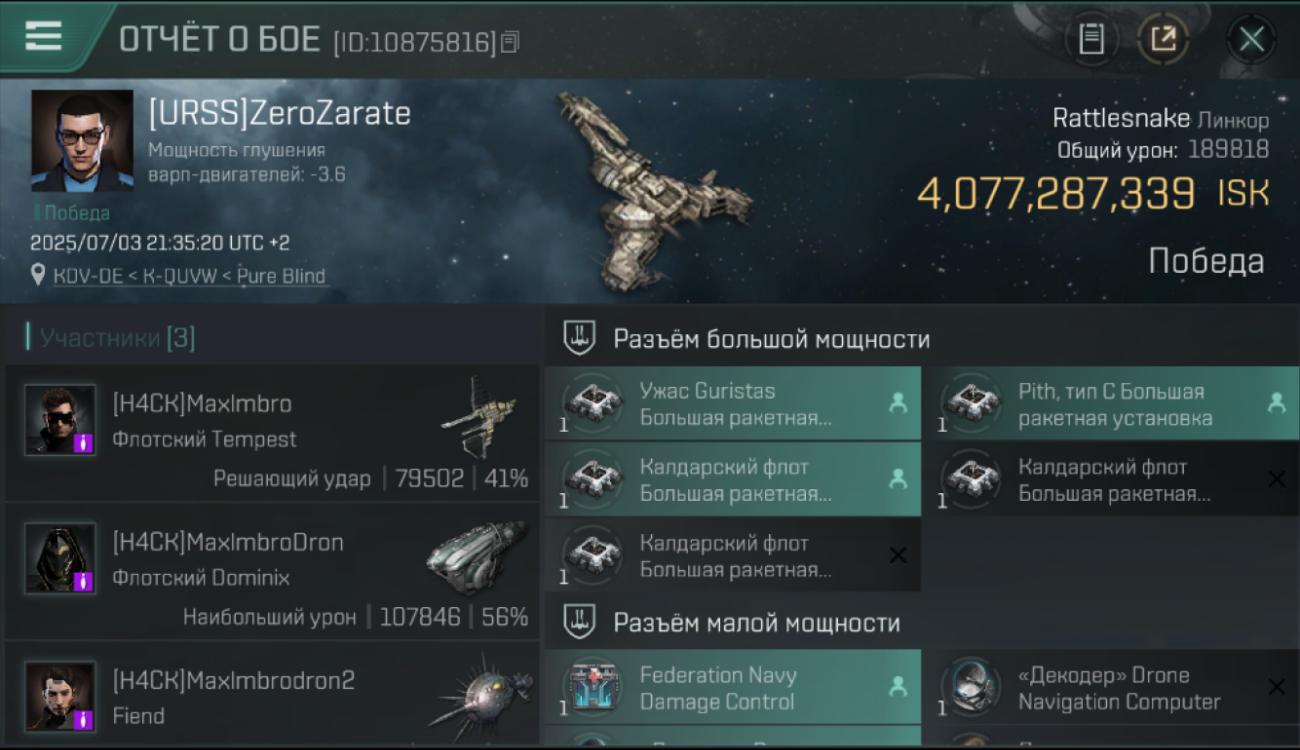Share the battle report externally
The height and width of the screenshot is (750, 1300).
1163,40
